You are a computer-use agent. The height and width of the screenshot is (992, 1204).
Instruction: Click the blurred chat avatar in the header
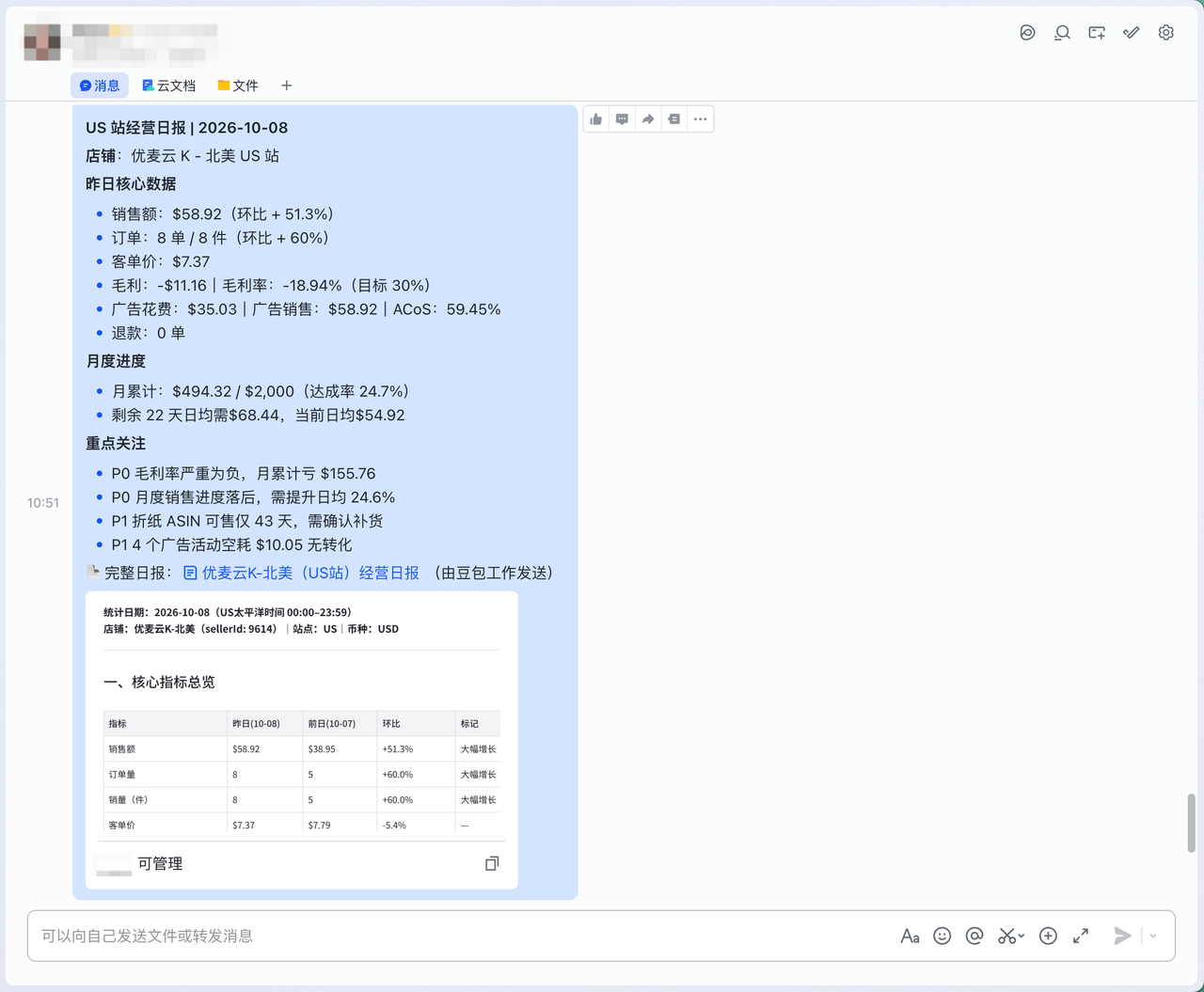tap(42, 42)
